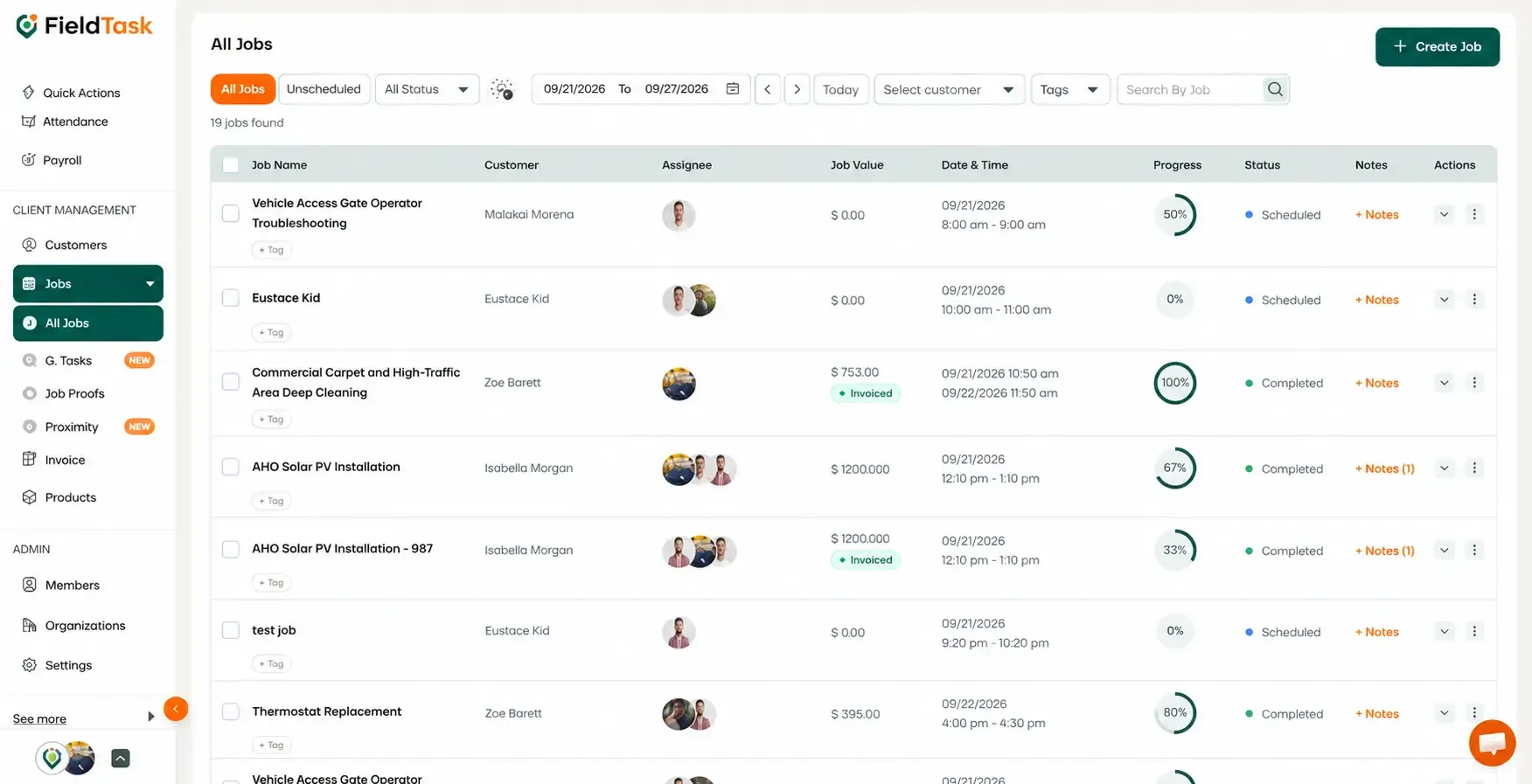The width and height of the screenshot is (1532, 784).
Task: Open the Select customer dropdown
Action: point(949,89)
